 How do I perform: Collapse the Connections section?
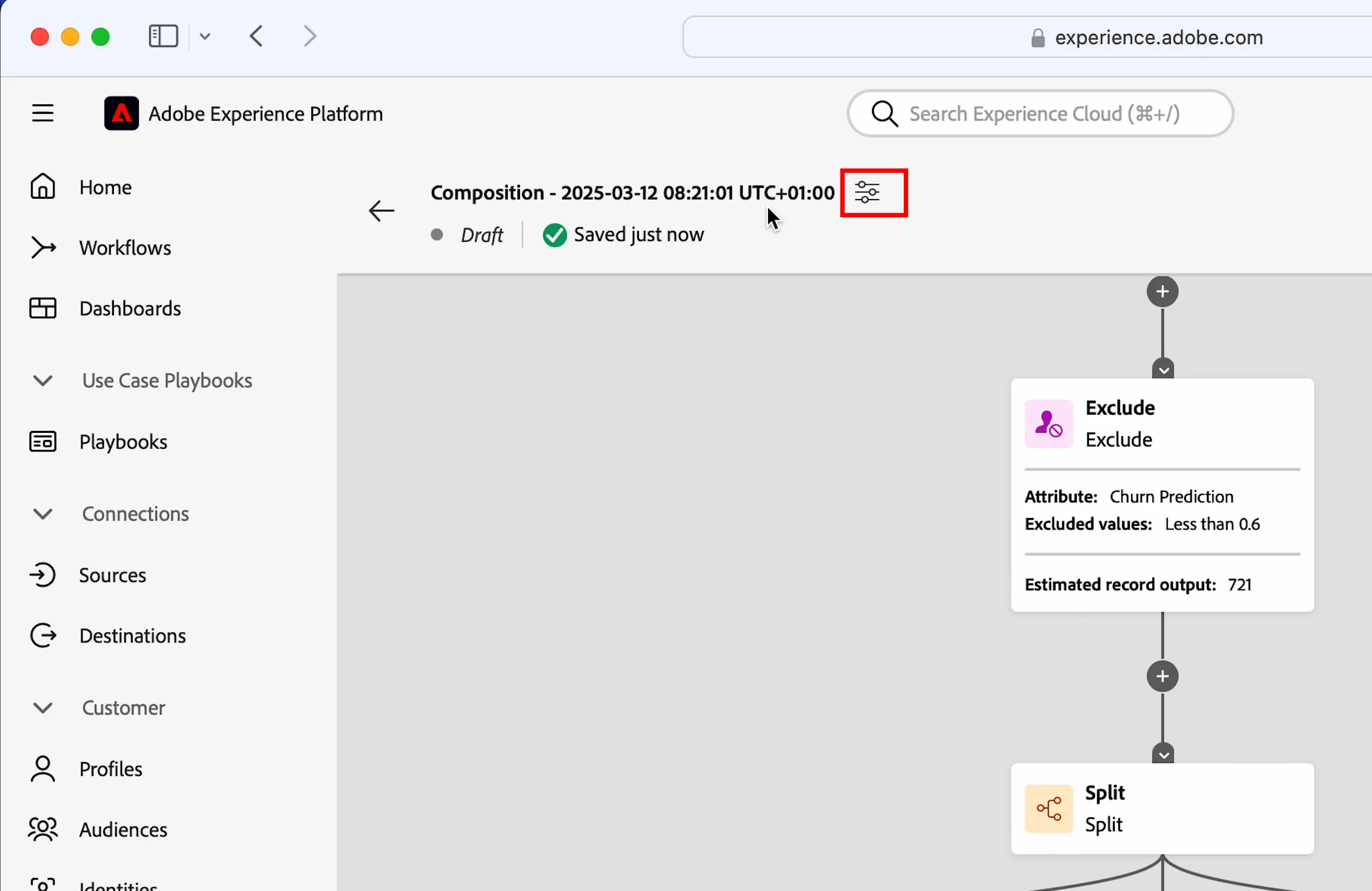click(x=43, y=514)
